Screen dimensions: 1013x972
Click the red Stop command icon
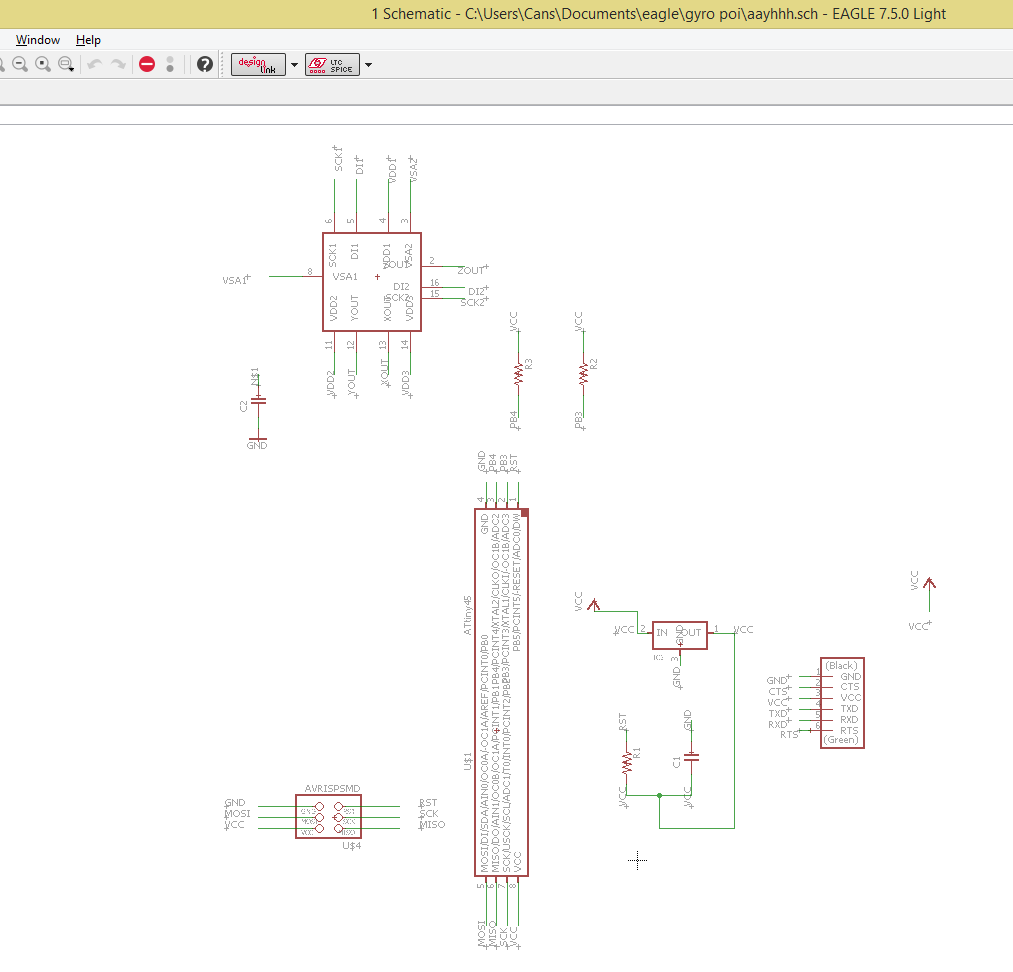tap(147, 64)
